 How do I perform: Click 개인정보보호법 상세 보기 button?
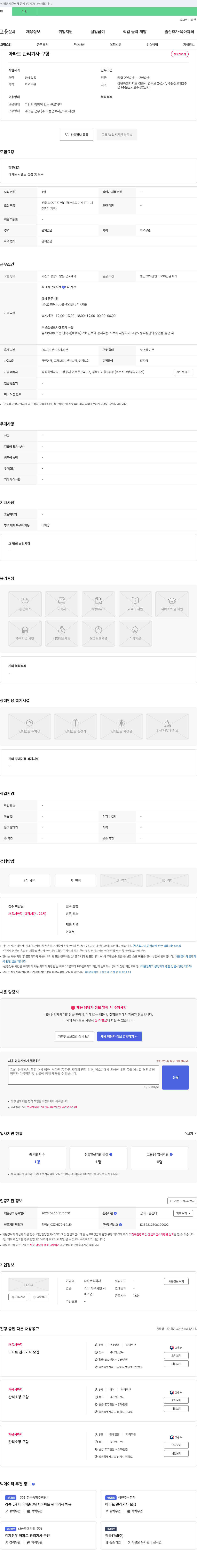click(x=74, y=1037)
